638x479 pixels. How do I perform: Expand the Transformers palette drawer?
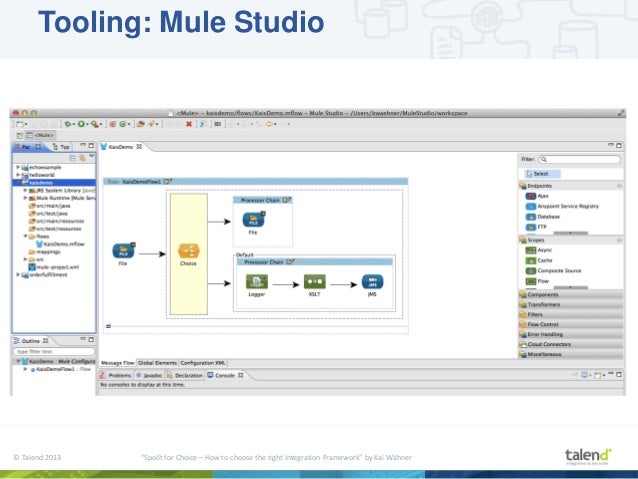click(x=571, y=304)
